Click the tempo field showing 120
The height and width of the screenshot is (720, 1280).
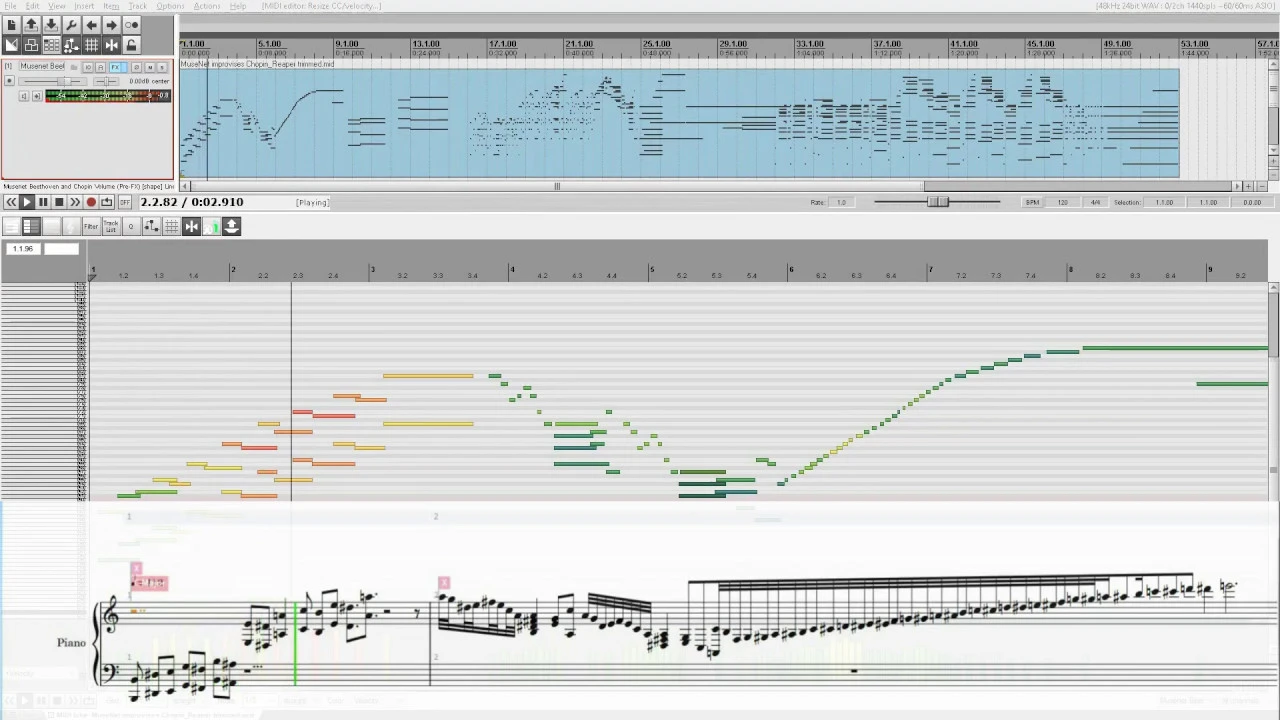[x=1062, y=202]
